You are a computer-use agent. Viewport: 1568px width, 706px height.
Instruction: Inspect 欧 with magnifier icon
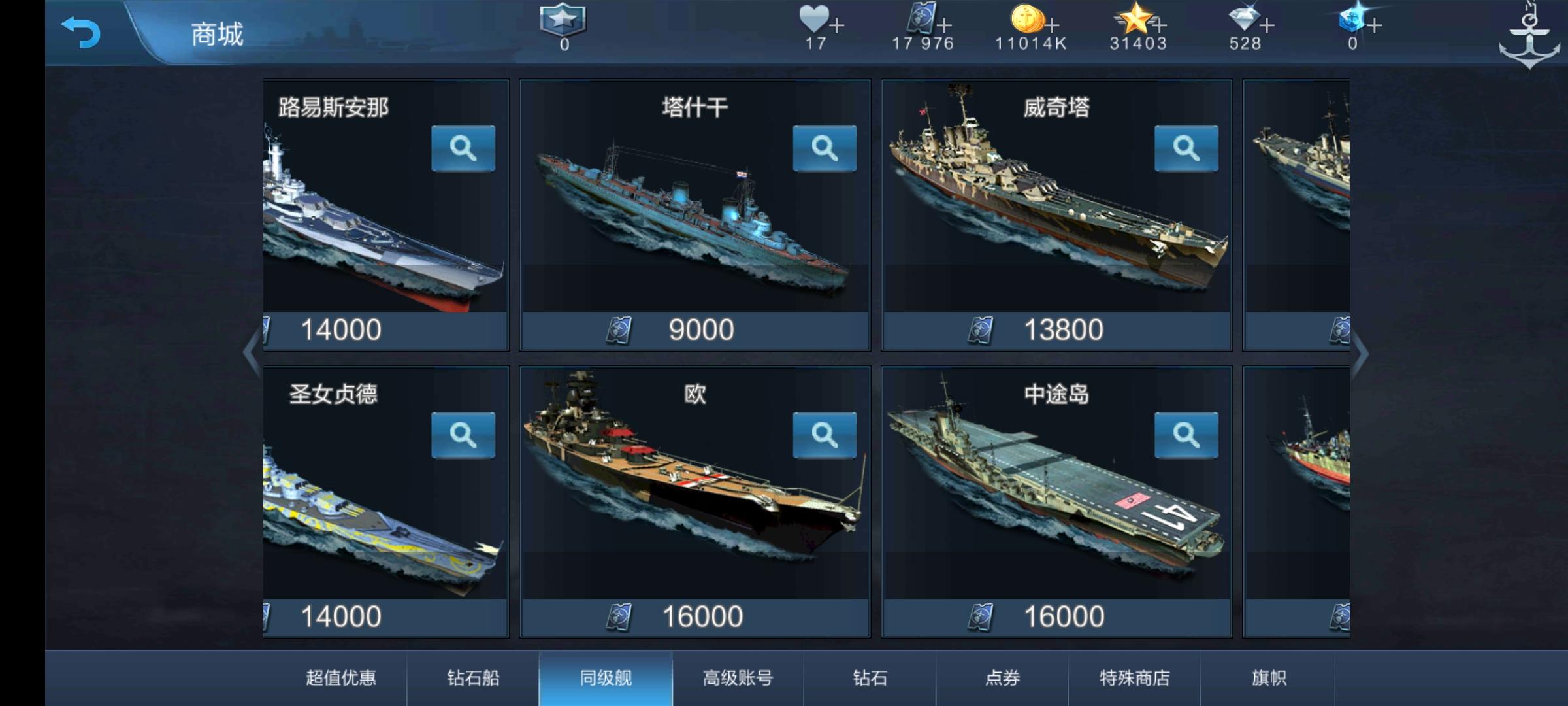pyautogui.click(x=825, y=435)
